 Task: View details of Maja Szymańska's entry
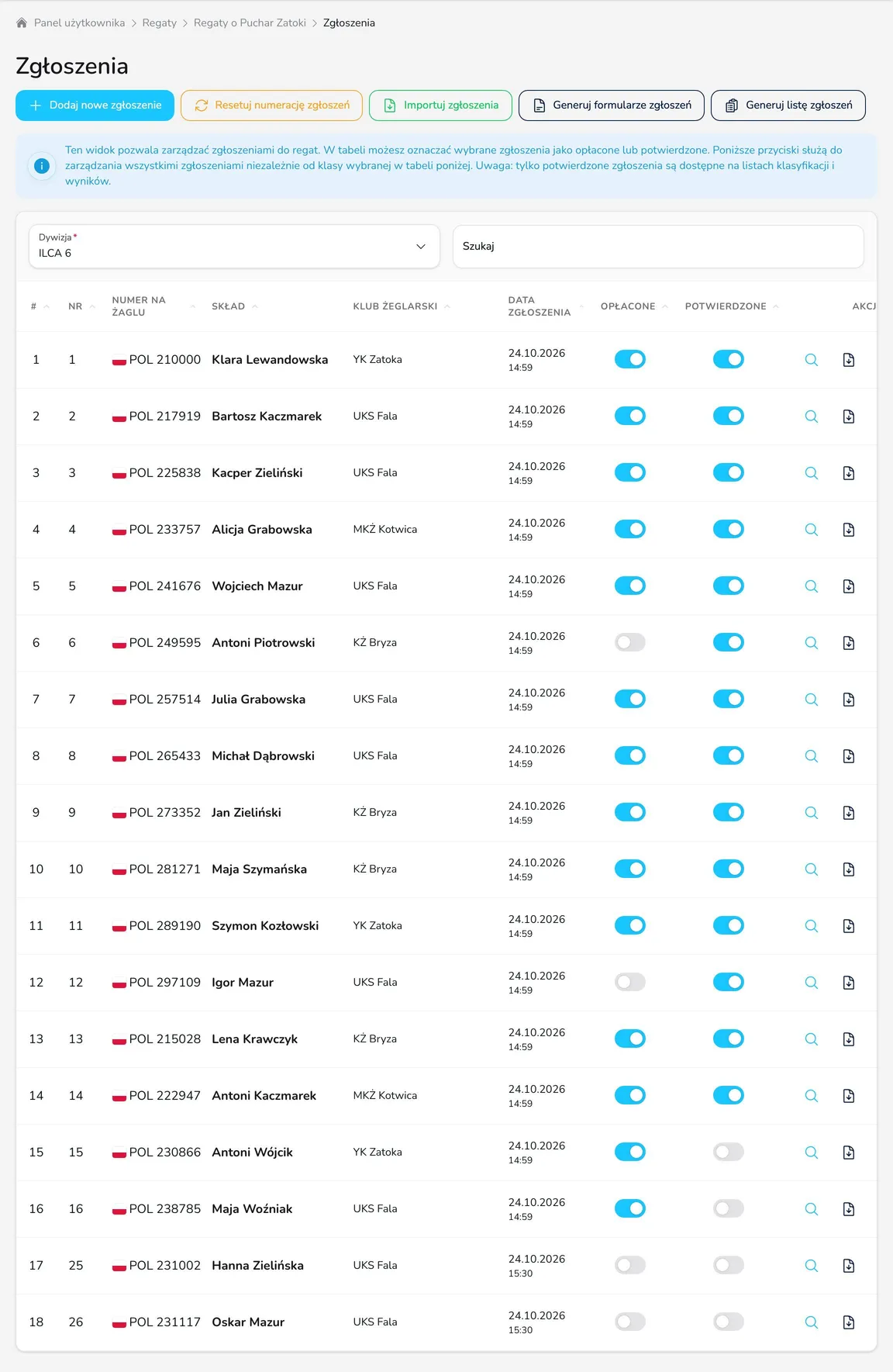812,869
